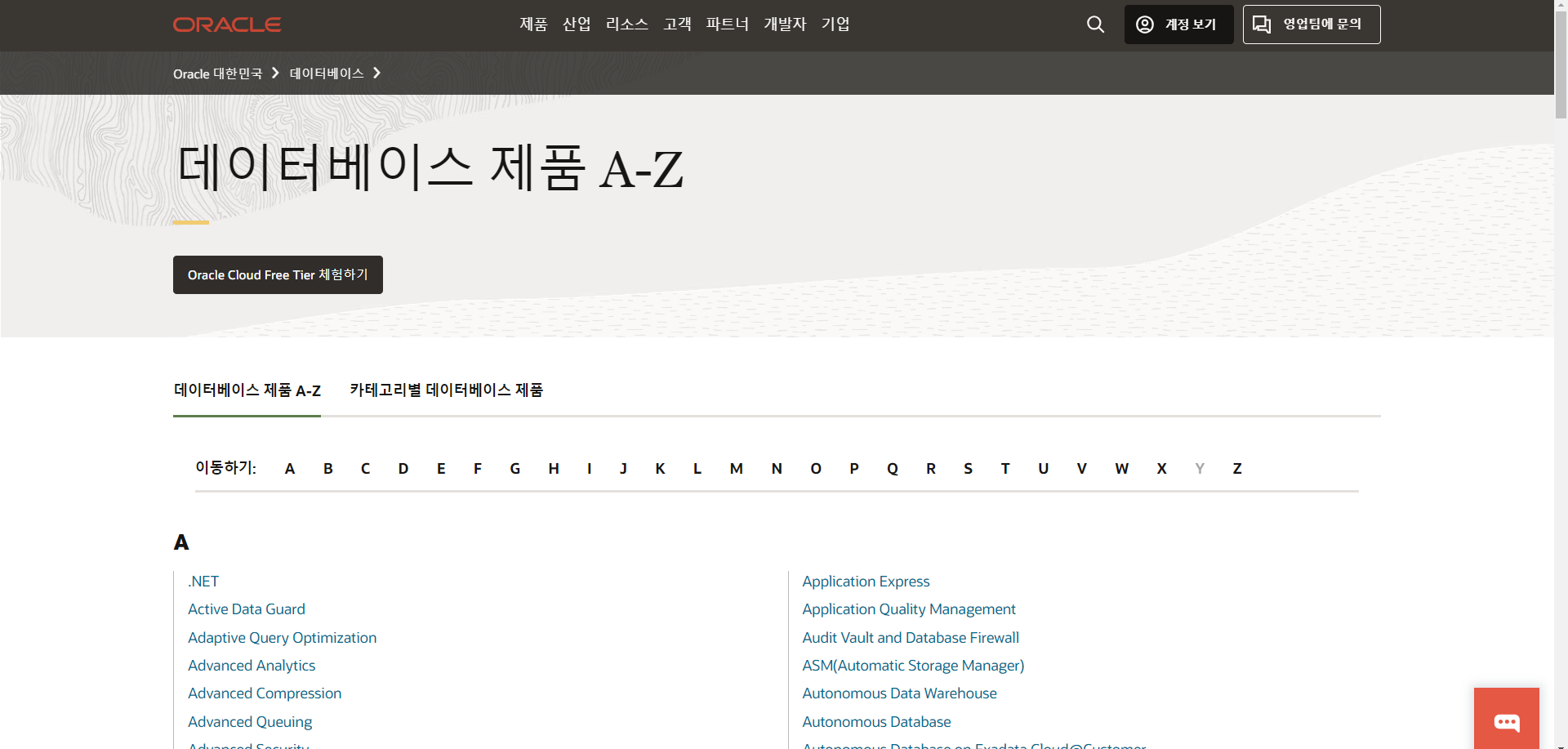
Task: Click the 영업팀에 문의 contact sales button
Action: [x=1312, y=25]
